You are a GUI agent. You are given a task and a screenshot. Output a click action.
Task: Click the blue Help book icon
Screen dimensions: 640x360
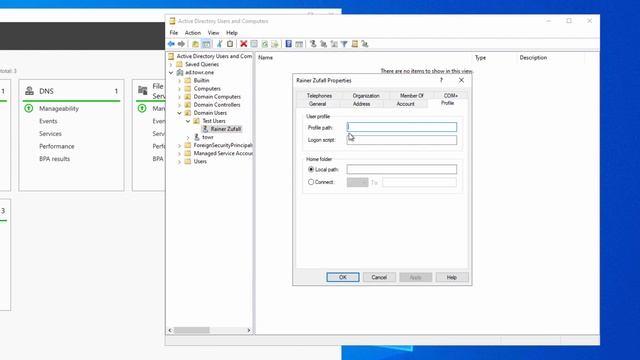289,44
